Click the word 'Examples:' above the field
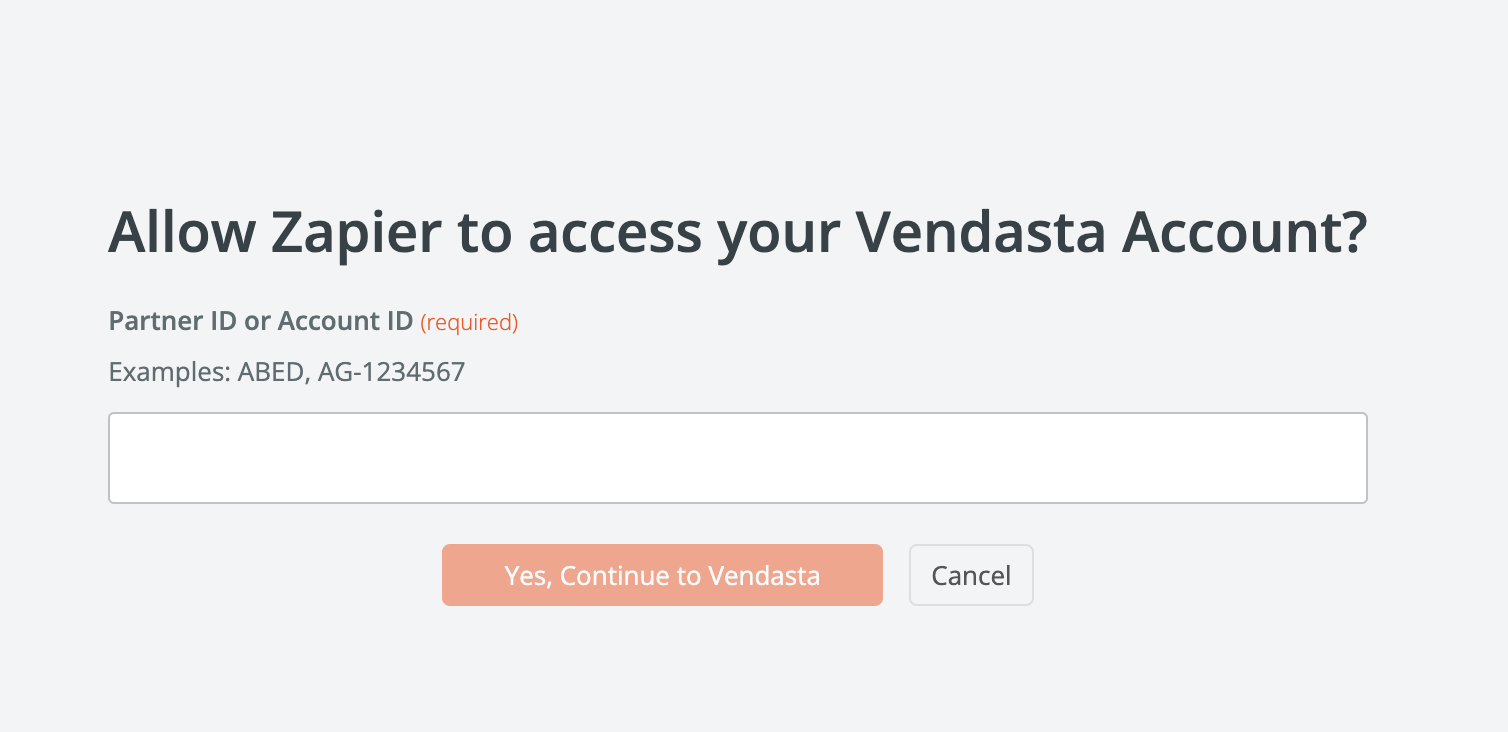This screenshot has height=732, width=1508. pos(169,374)
